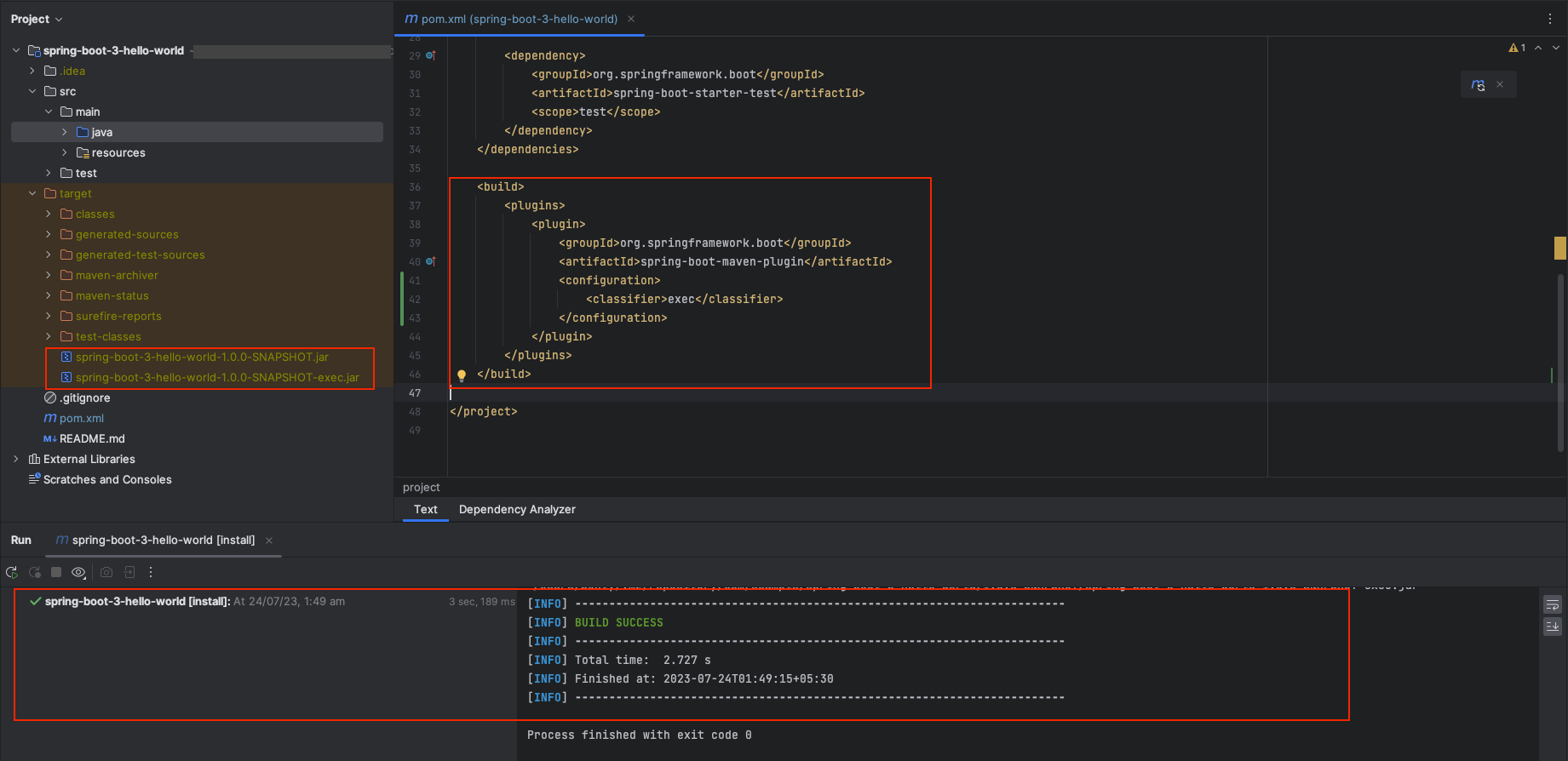1568x761 pixels.
Task: Select the maven-archiver folder
Action: coord(117,275)
